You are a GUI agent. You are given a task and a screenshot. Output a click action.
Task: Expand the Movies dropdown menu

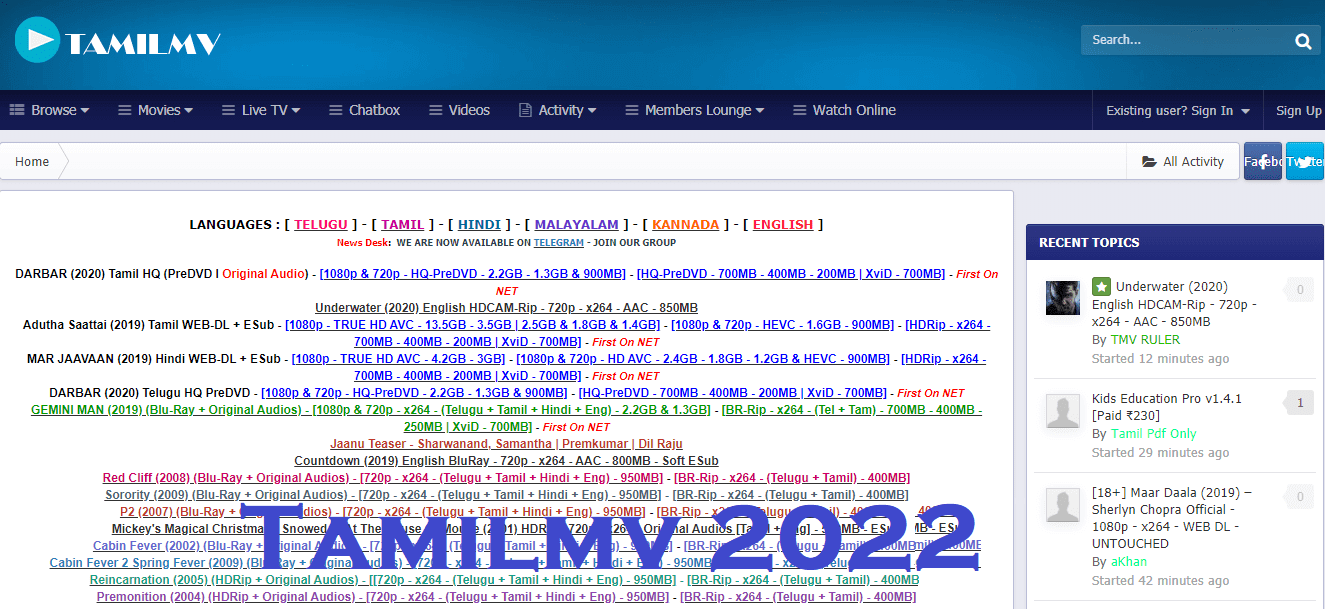155,110
